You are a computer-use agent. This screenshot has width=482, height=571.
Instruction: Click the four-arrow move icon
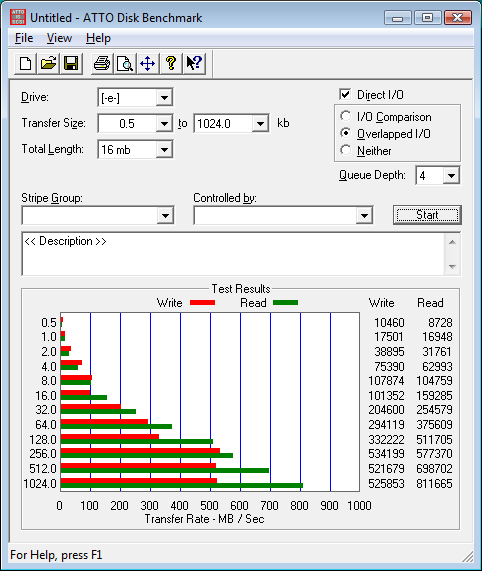[148, 64]
